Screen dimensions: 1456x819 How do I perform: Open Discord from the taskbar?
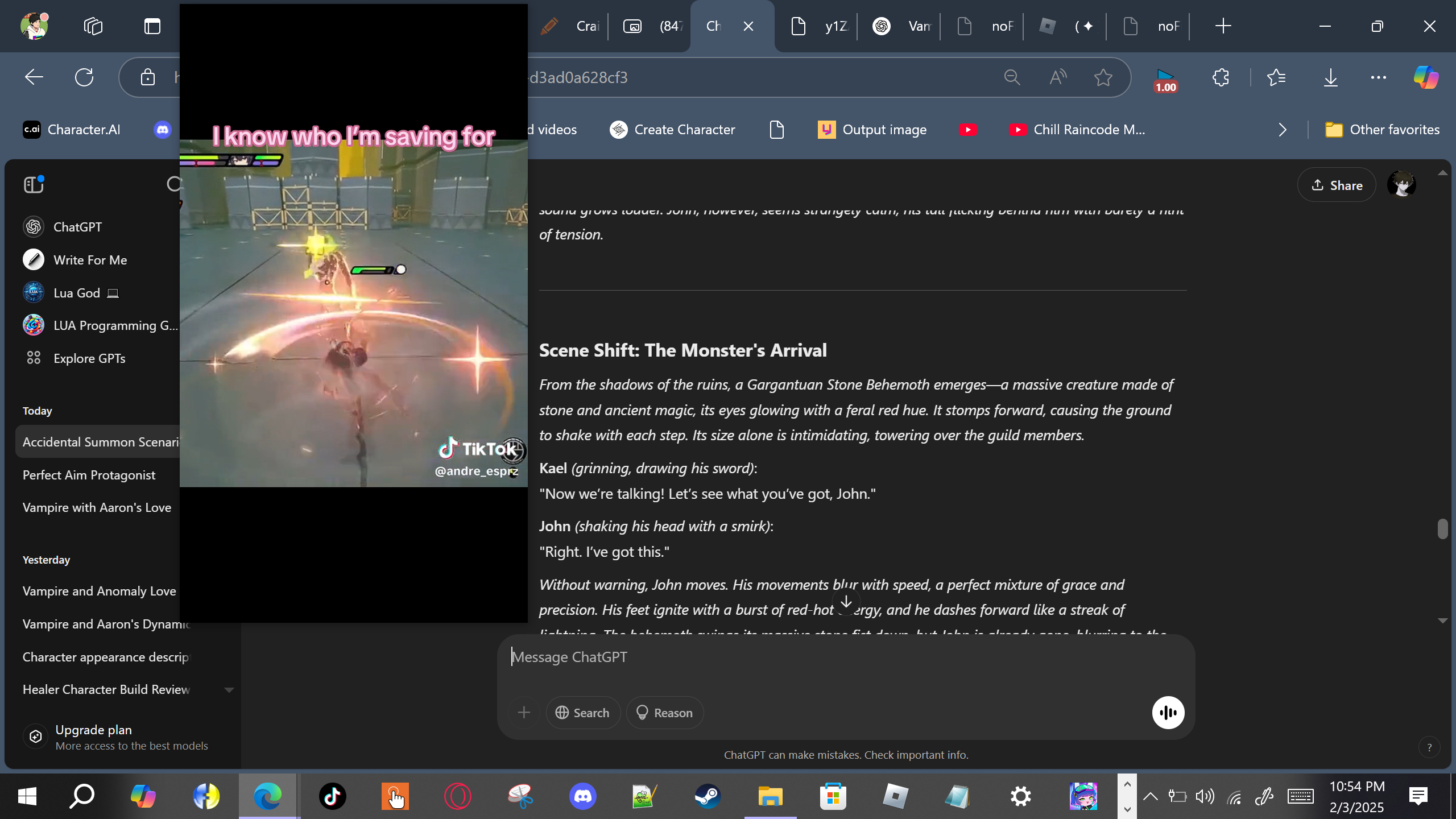583,796
